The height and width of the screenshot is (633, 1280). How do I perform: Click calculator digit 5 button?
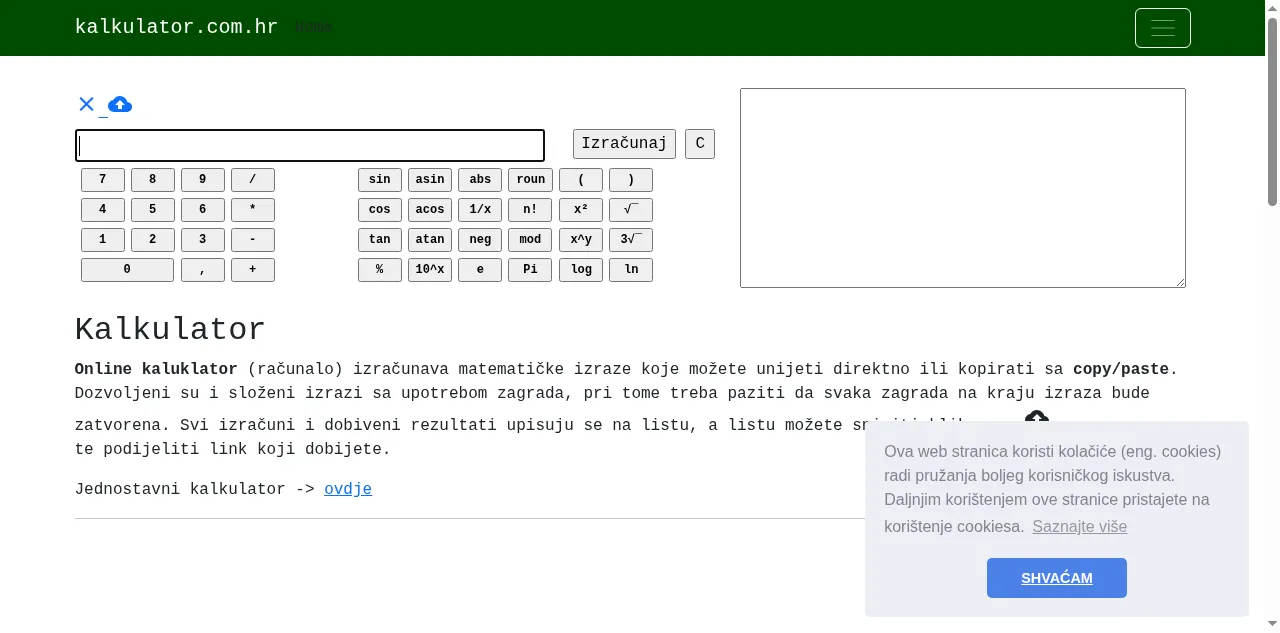pyautogui.click(x=153, y=210)
